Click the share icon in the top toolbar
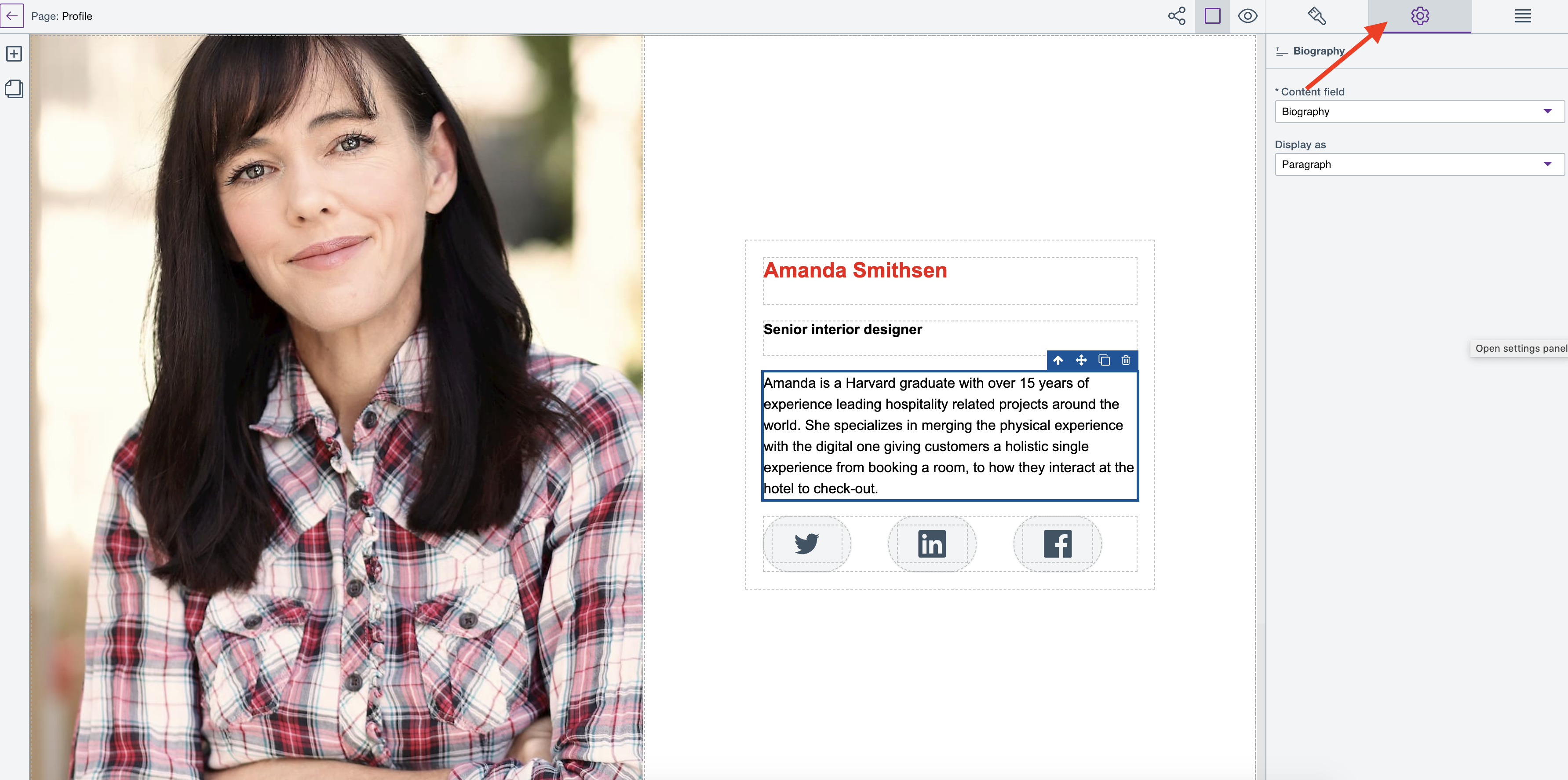1568x780 pixels. [x=1176, y=16]
